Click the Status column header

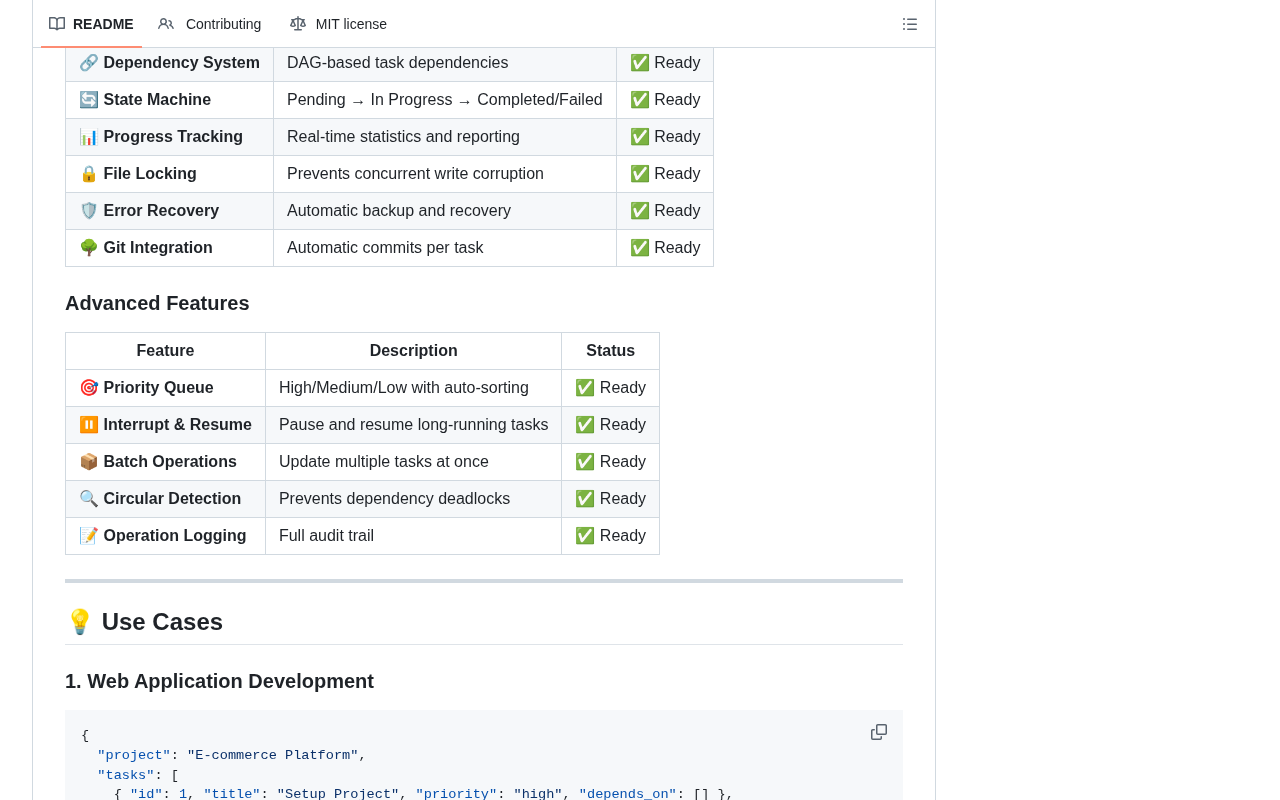coord(610,351)
